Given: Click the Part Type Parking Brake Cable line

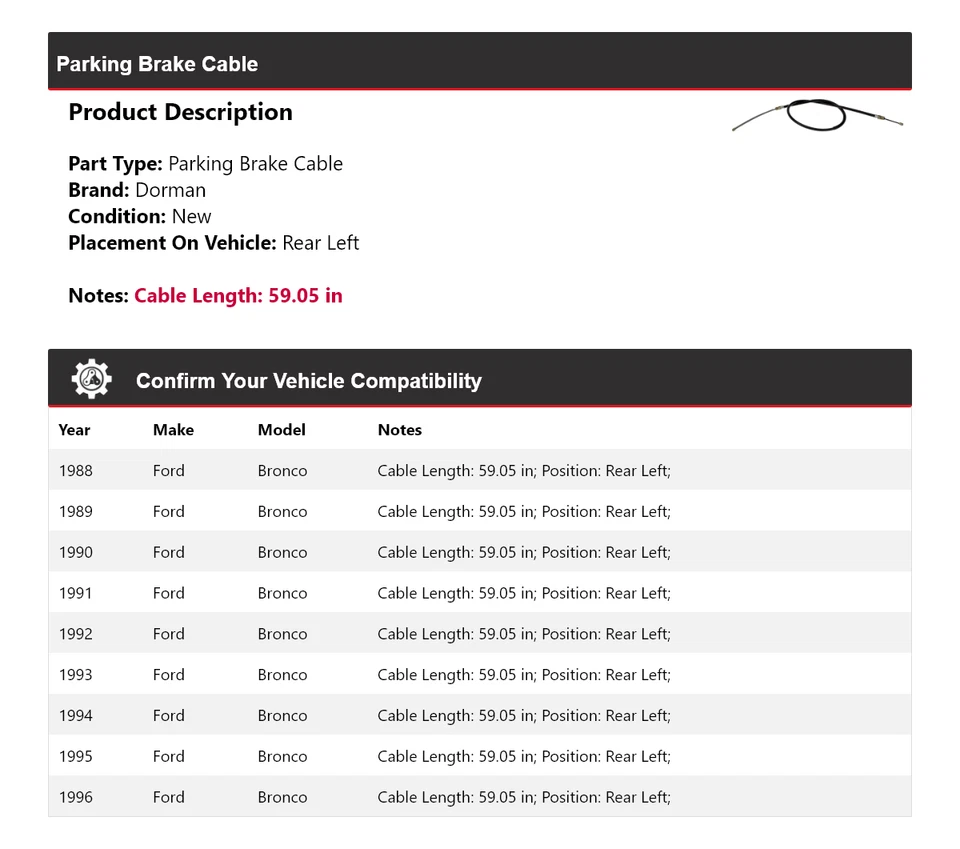Looking at the screenshot, I should (205, 164).
